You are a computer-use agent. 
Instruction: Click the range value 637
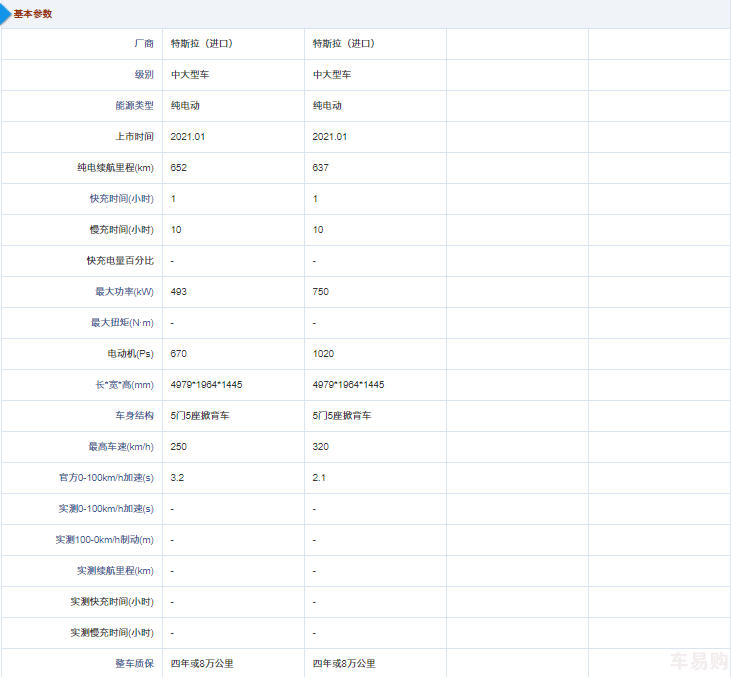[321, 168]
